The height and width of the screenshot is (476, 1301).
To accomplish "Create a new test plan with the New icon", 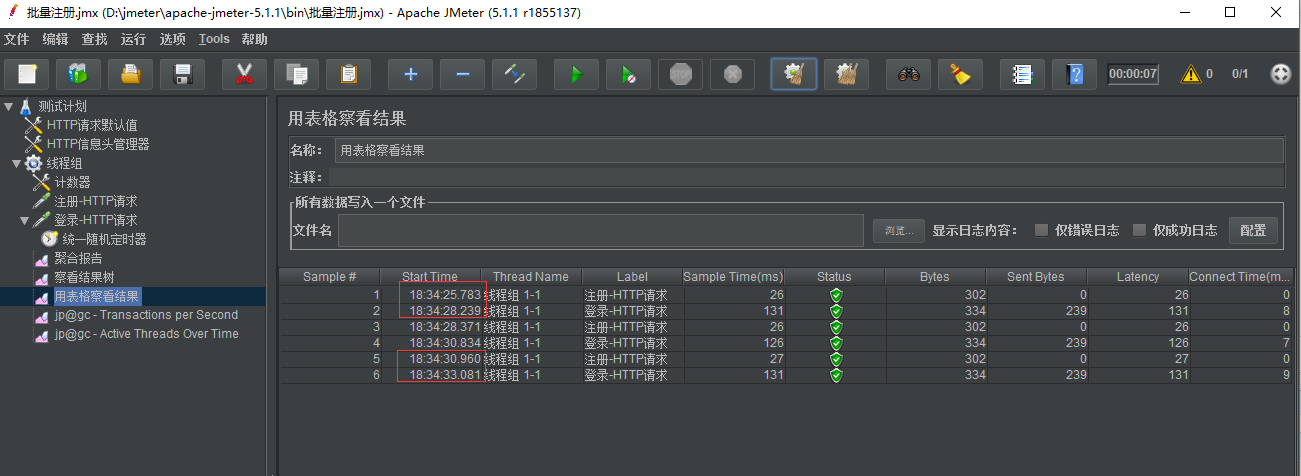I will 27,74.
